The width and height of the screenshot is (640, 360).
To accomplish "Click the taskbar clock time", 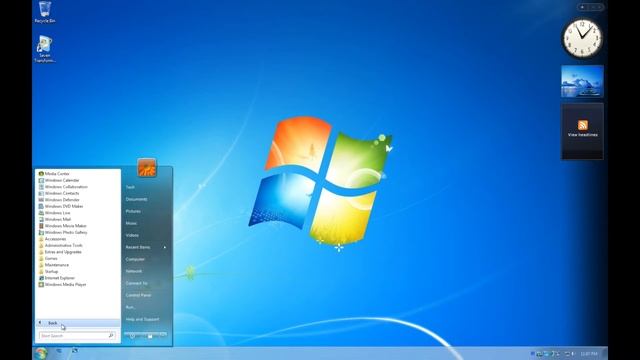I will point(589,354).
